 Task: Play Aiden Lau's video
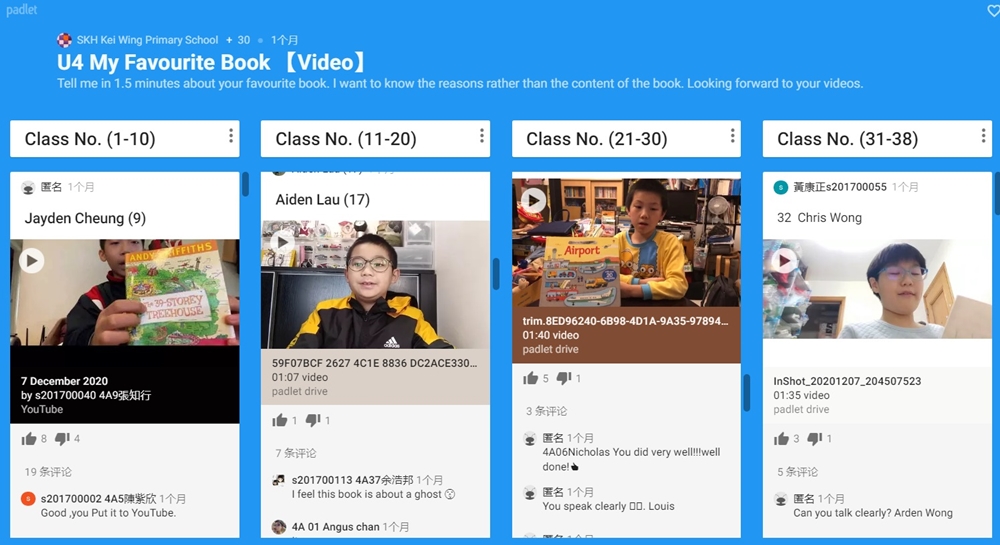pos(283,242)
